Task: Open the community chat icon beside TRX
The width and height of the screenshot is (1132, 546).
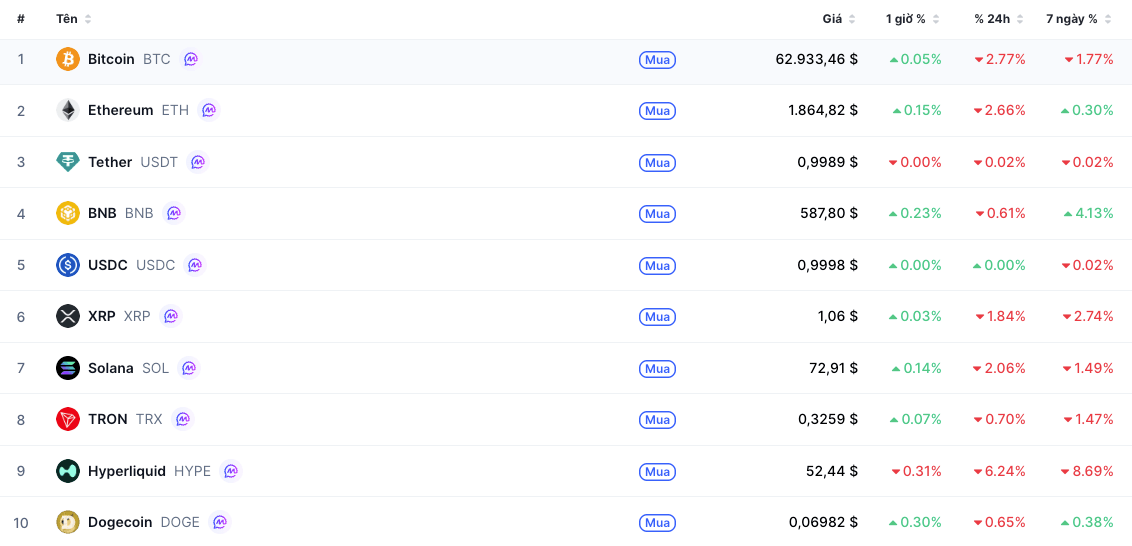Action: click(183, 419)
